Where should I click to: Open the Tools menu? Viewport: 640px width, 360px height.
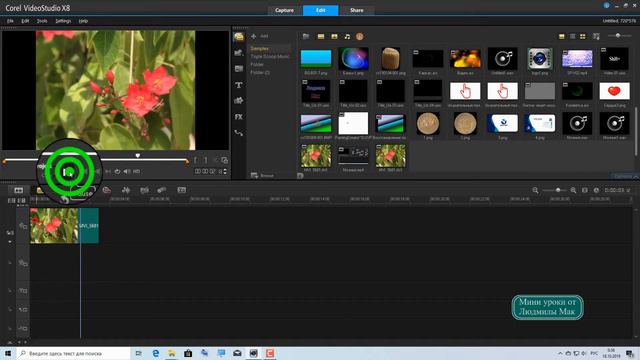point(42,21)
